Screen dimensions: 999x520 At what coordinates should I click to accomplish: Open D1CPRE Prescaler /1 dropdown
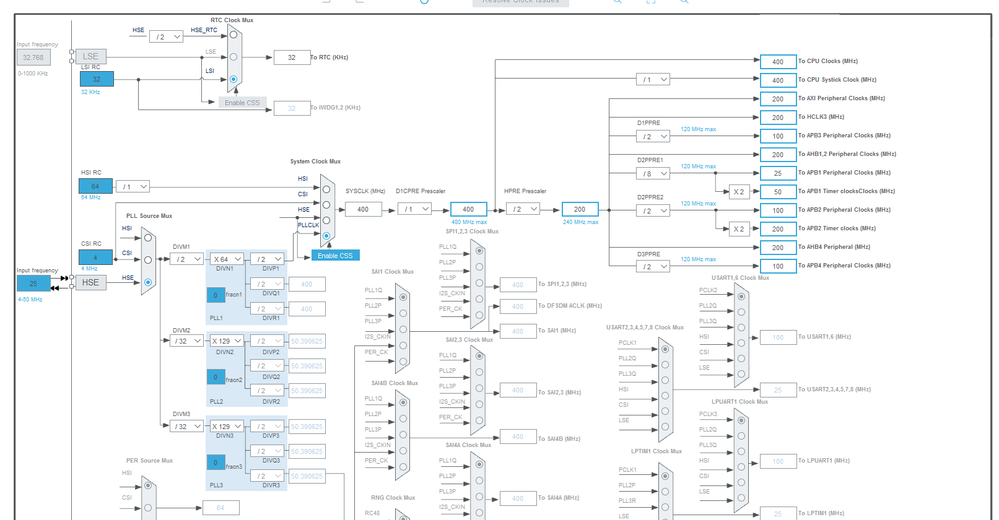415,209
